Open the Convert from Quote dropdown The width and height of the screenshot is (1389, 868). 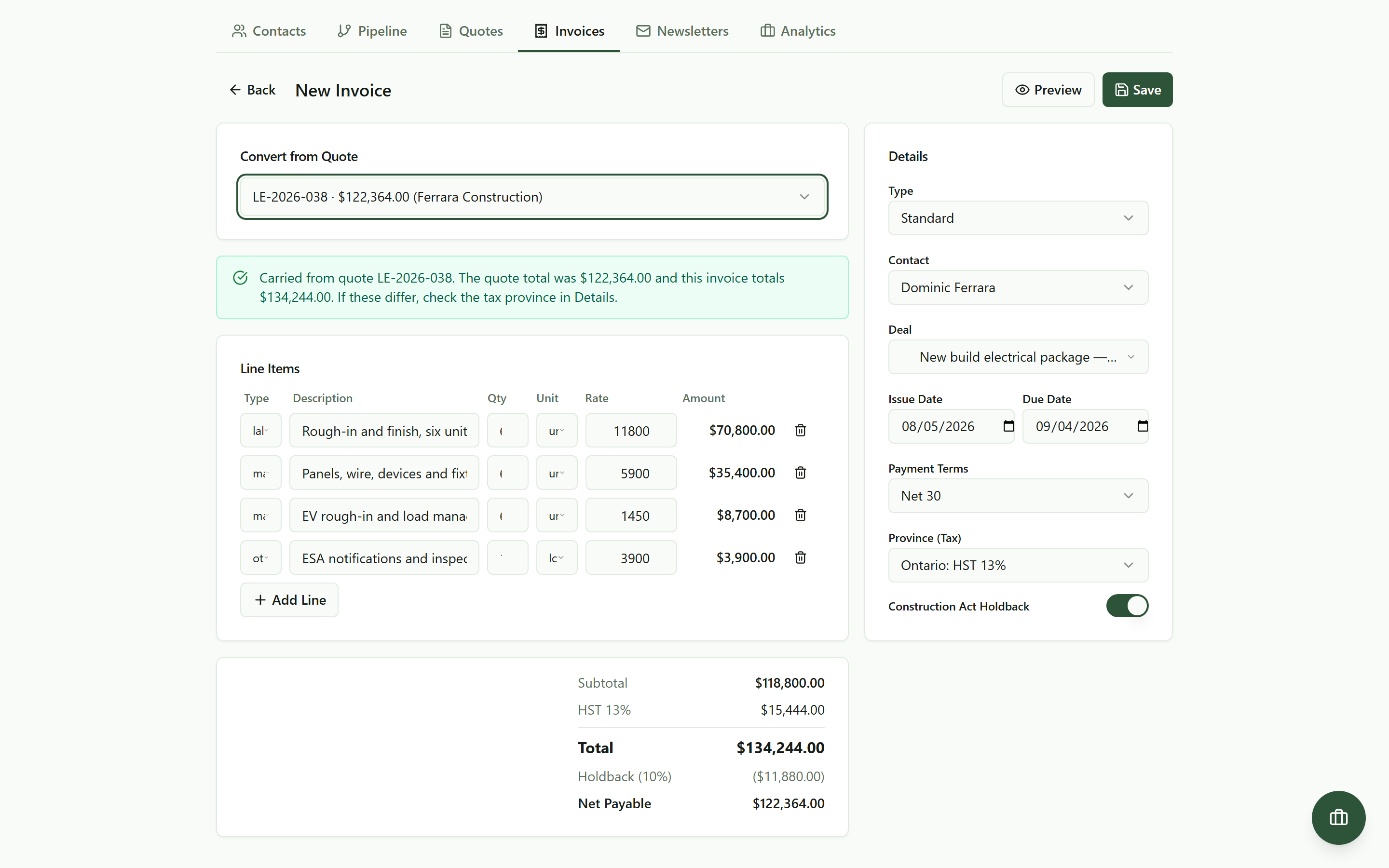pos(532,197)
